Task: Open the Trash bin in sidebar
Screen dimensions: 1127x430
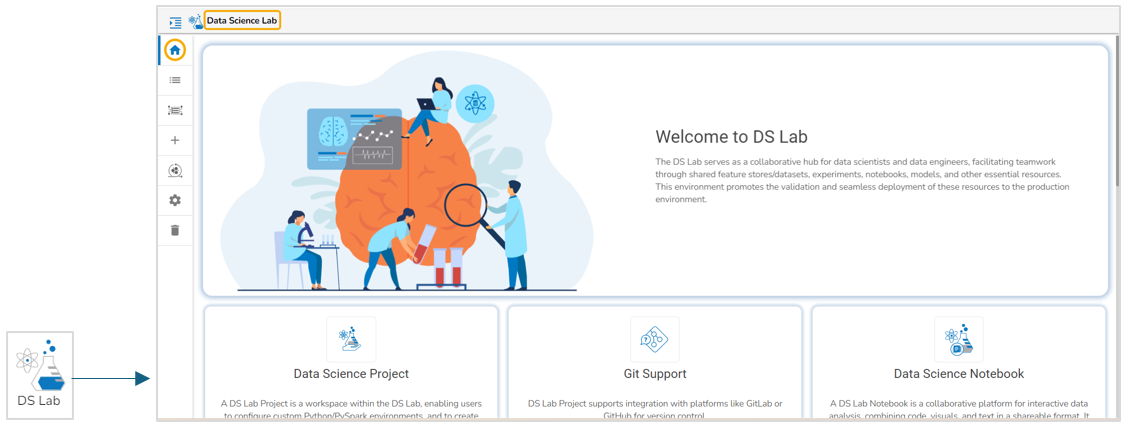Action: point(175,231)
